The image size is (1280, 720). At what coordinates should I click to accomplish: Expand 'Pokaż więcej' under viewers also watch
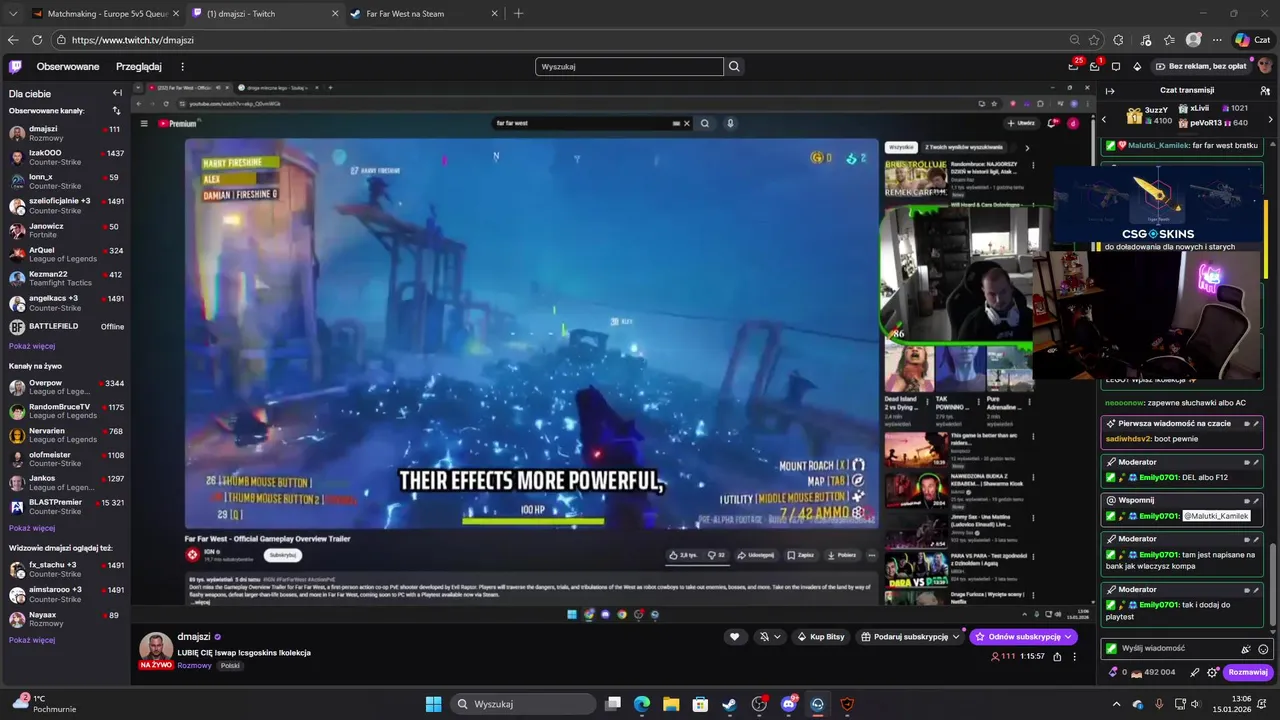pos(32,640)
